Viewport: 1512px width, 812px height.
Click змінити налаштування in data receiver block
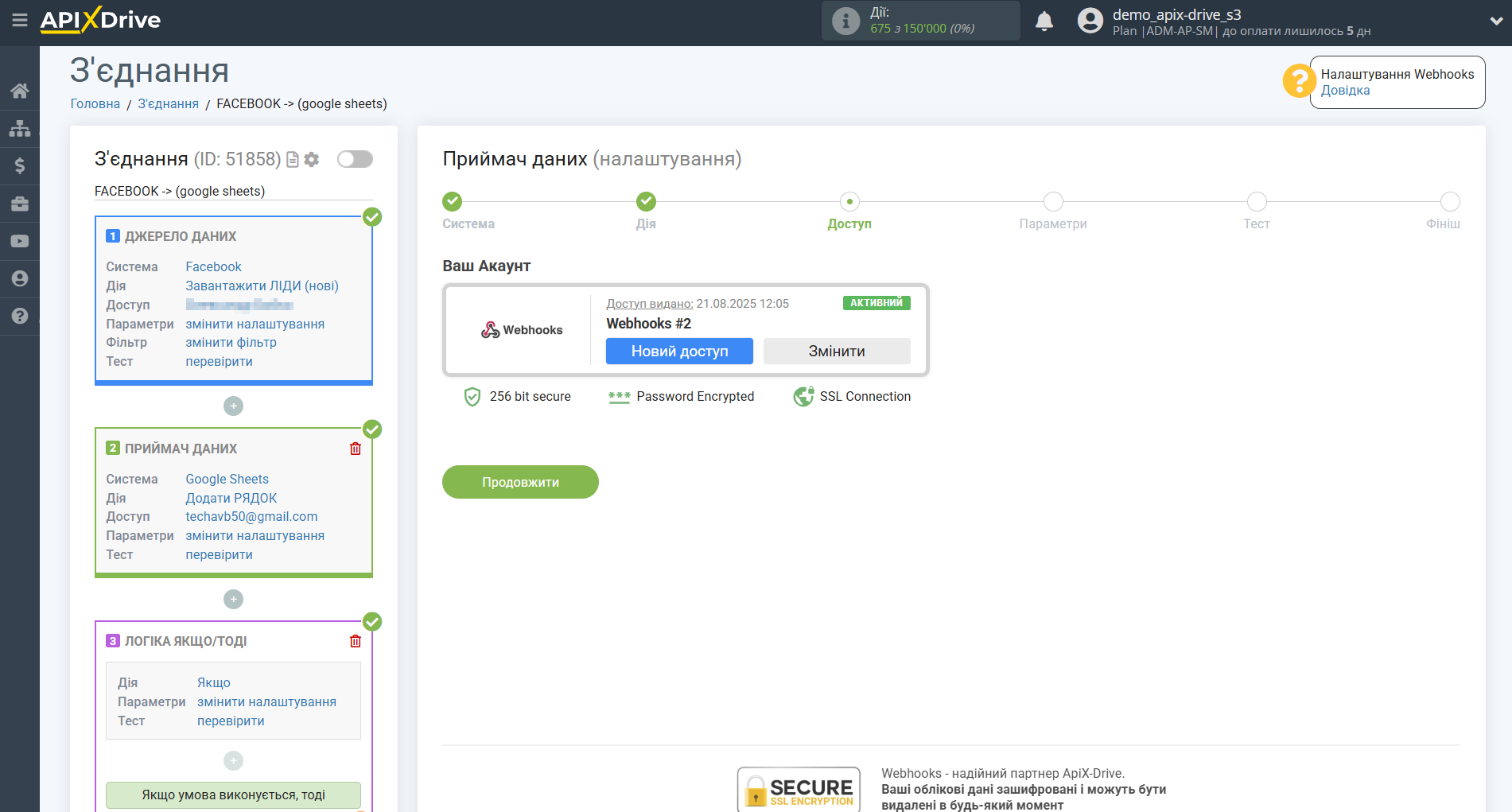[255, 536]
